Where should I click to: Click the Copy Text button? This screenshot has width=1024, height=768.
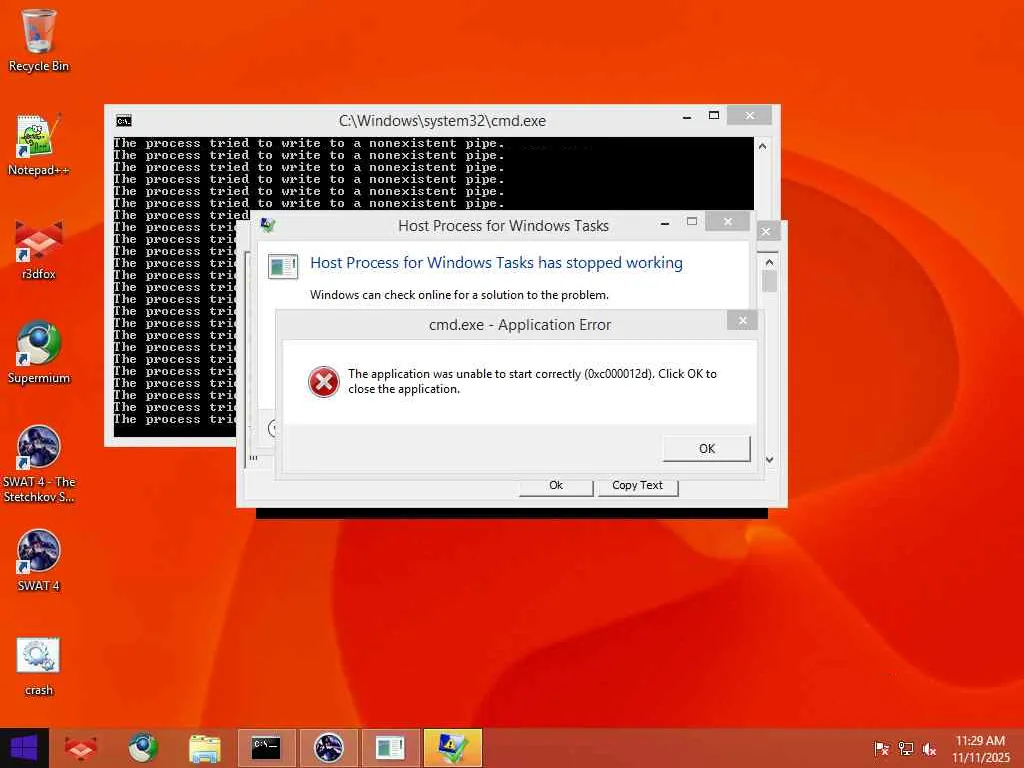[x=637, y=486]
